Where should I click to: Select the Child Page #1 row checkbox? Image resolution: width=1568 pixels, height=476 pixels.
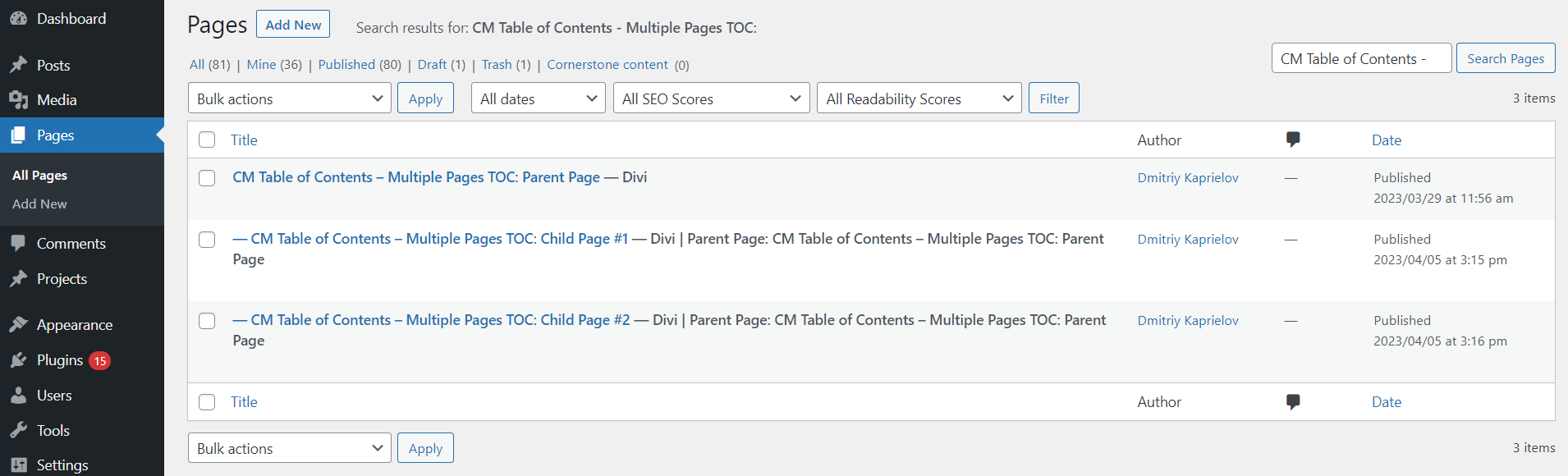(207, 240)
